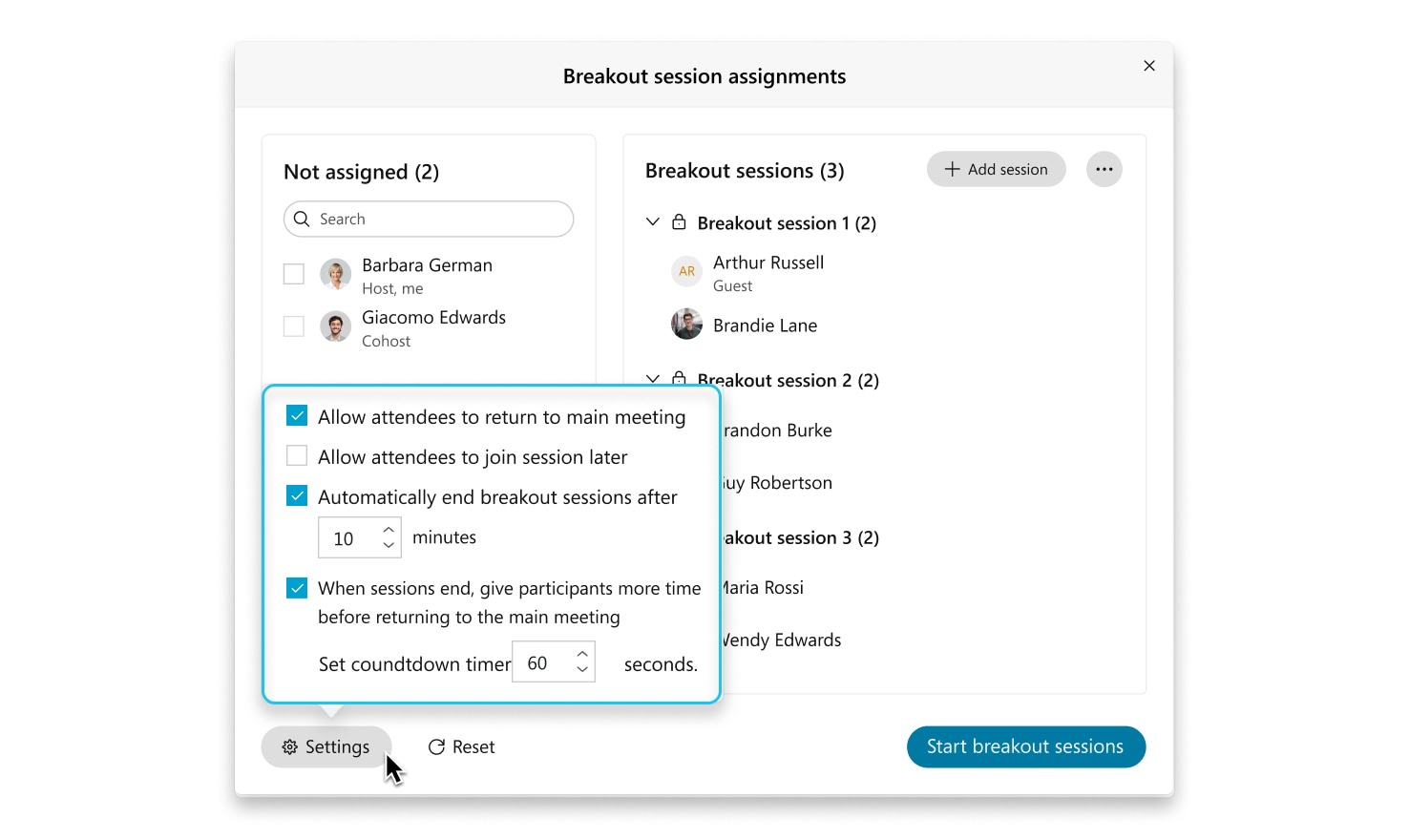Image resolution: width=1409 pixels, height=840 pixels.
Task: Click Start breakout sessions
Action: (x=1025, y=746)
